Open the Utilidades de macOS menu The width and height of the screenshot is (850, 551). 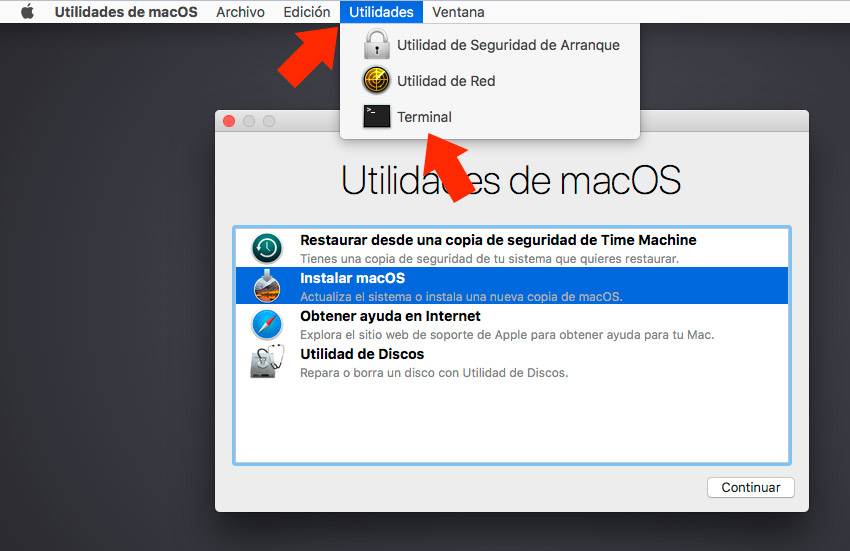coord(126,12)
